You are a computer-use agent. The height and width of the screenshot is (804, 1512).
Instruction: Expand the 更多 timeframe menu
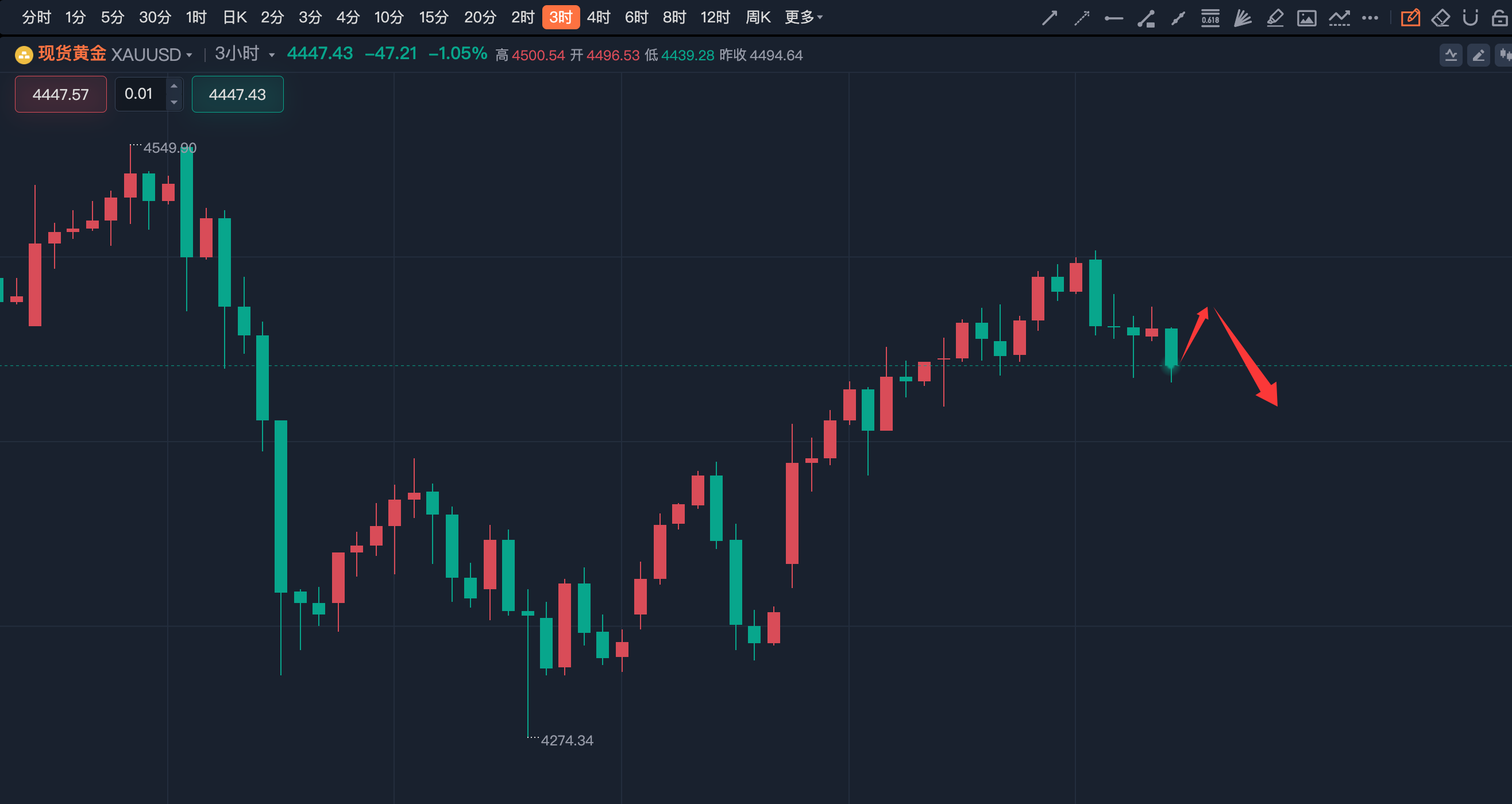[x=804, y=18]
